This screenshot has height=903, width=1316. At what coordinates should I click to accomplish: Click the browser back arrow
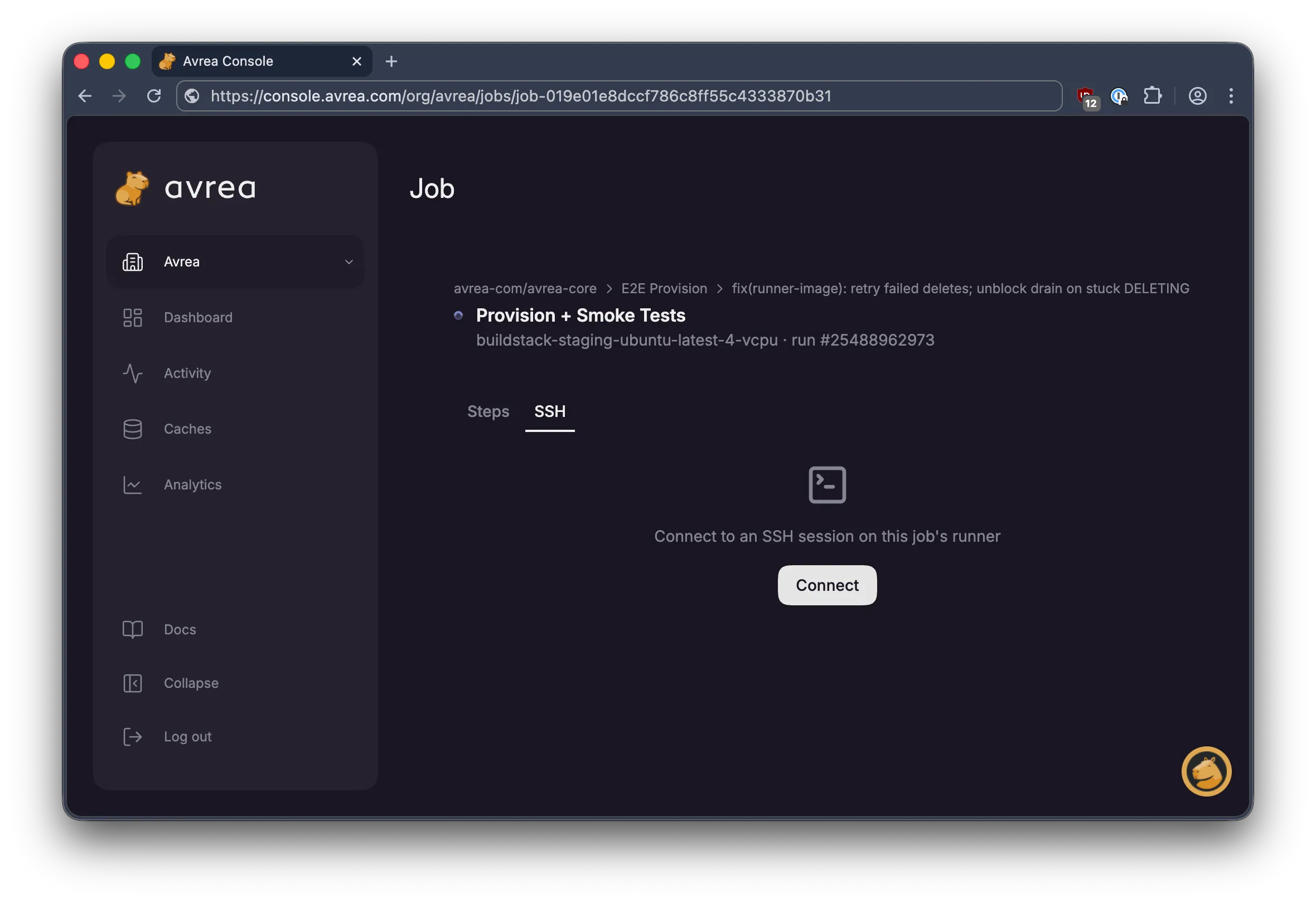point(85,96)
